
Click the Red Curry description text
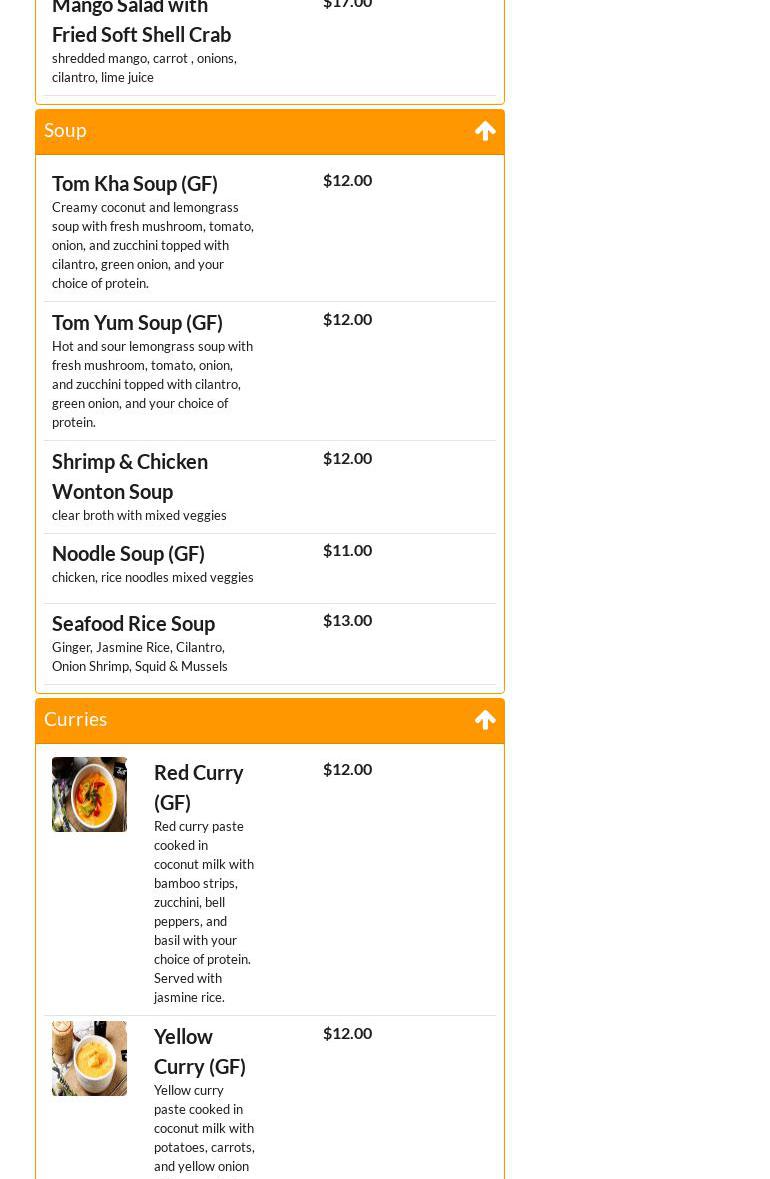tap(203, 911)
